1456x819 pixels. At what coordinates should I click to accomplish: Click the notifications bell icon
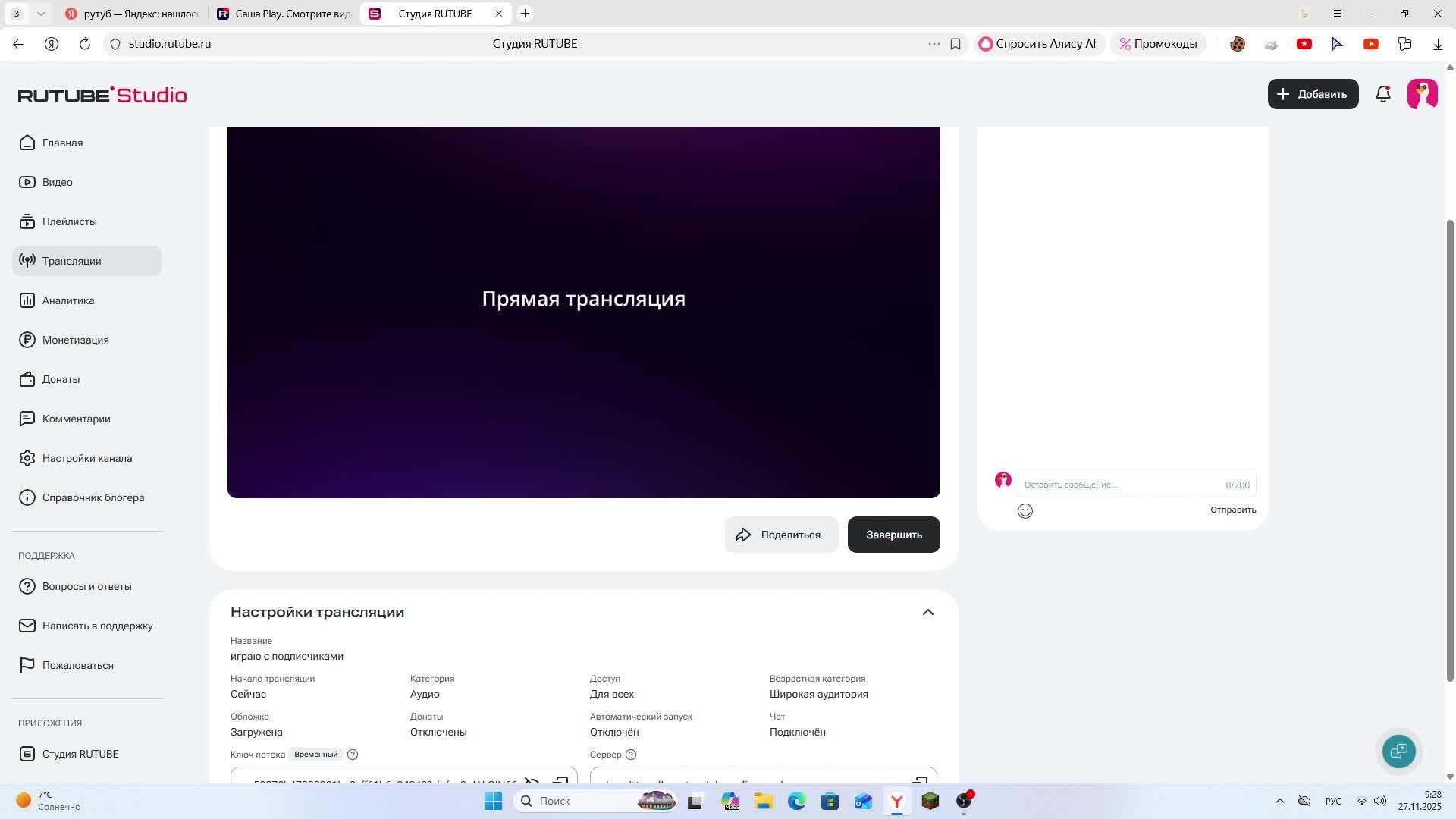1383,94
